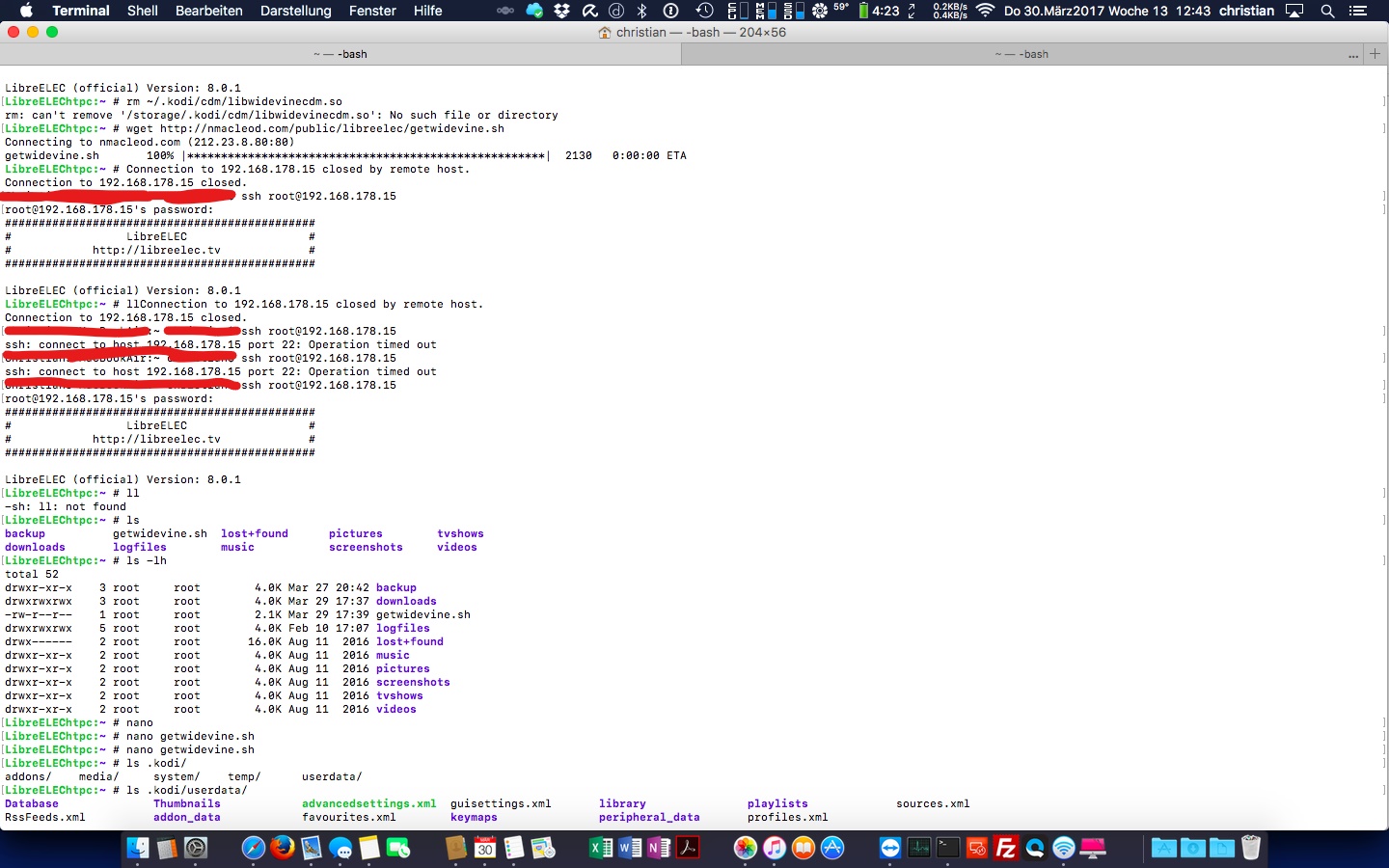
Task: Click the addon_data directory name
Action: coord(187,817)
